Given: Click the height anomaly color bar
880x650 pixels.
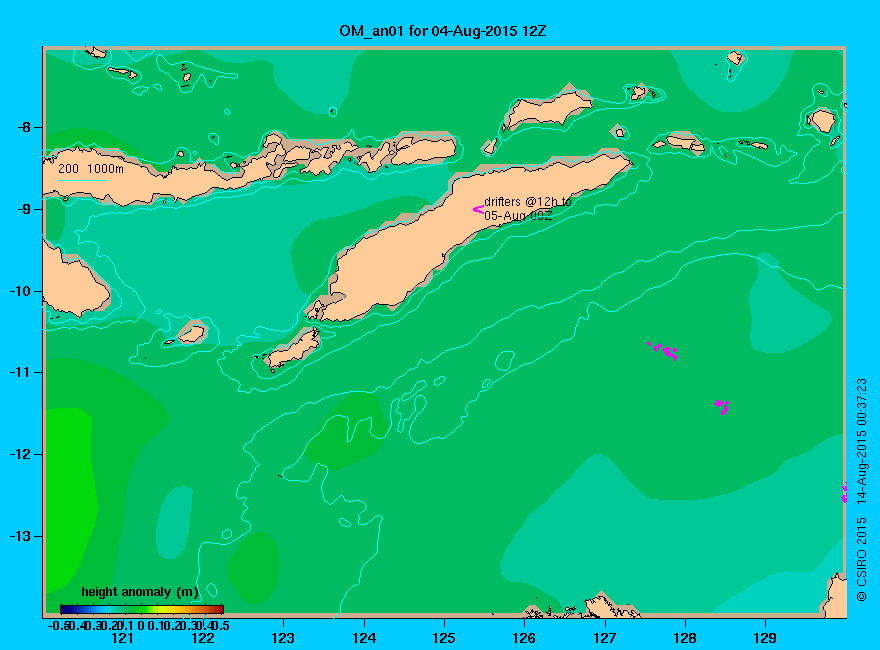Looking at the screenshot, I should 142,609.
